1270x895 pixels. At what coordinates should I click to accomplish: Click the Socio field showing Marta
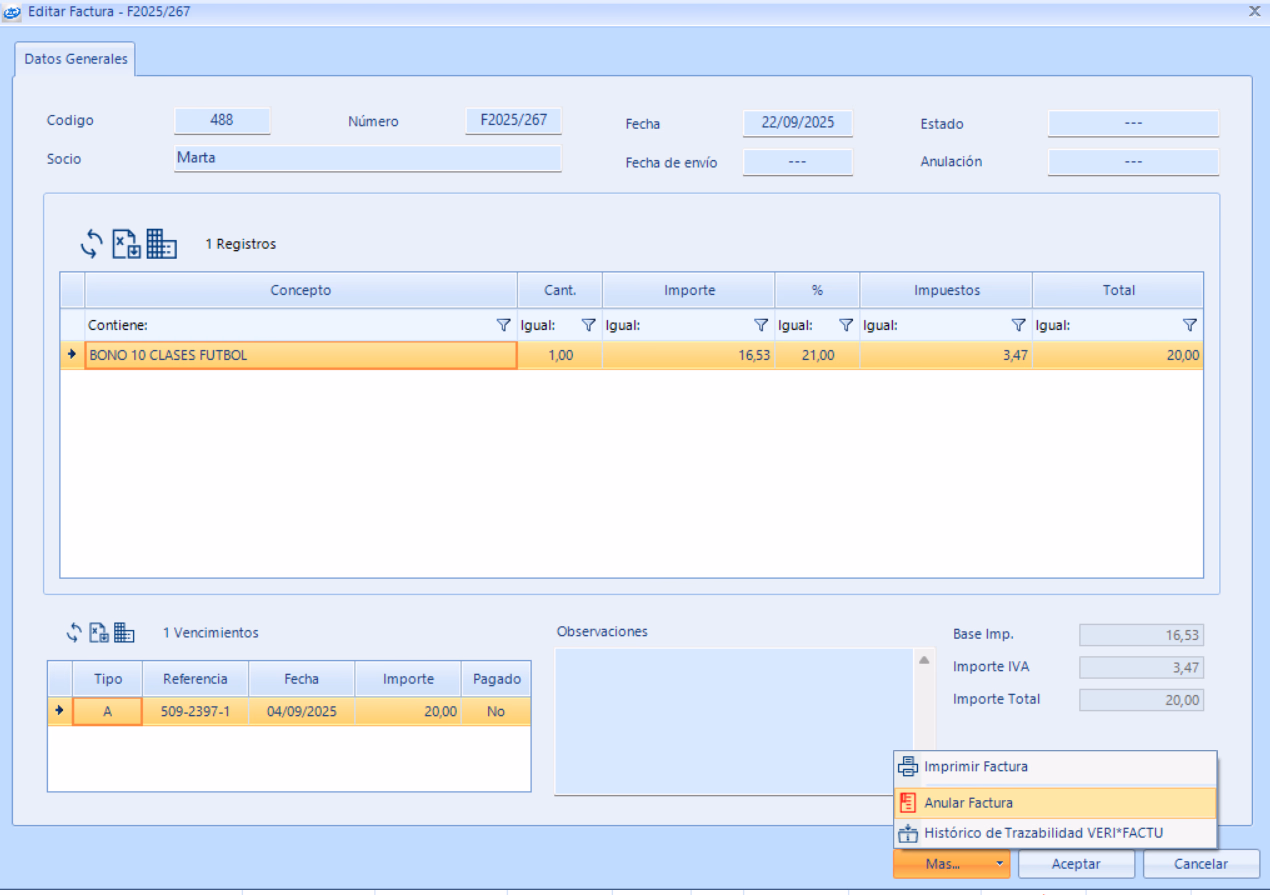click(x=367, y=158)
